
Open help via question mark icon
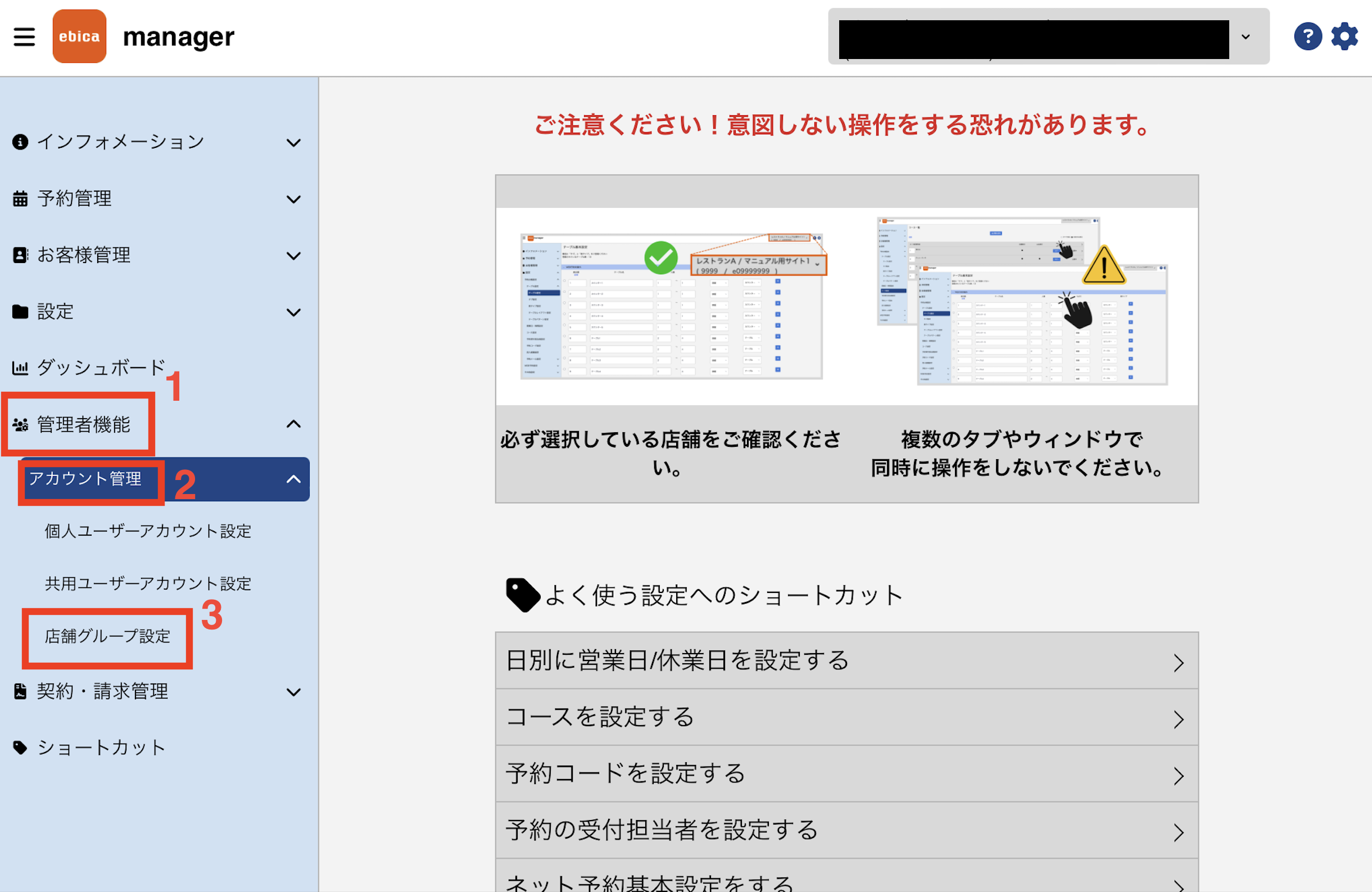pyautogui.click(x=1307, y=37)
